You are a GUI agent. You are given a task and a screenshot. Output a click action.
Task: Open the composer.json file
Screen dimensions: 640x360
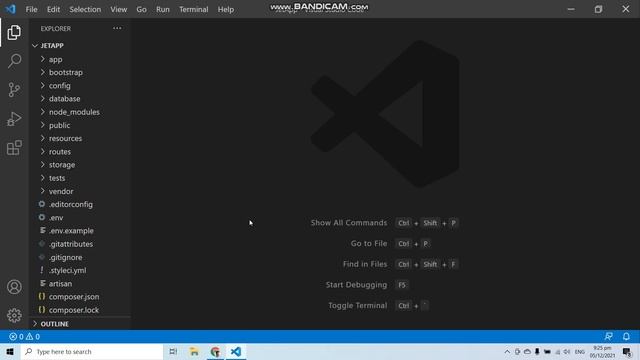[81, 297]
